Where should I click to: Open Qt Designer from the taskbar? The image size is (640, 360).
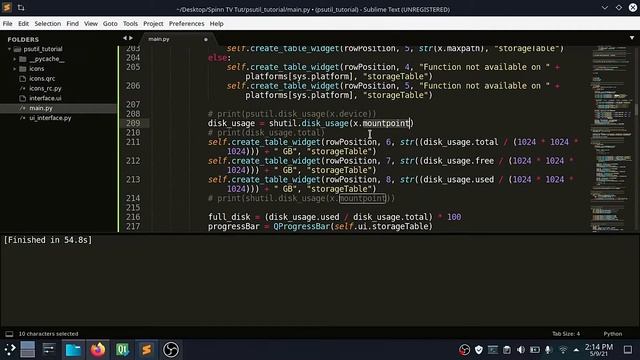[122, 350]
